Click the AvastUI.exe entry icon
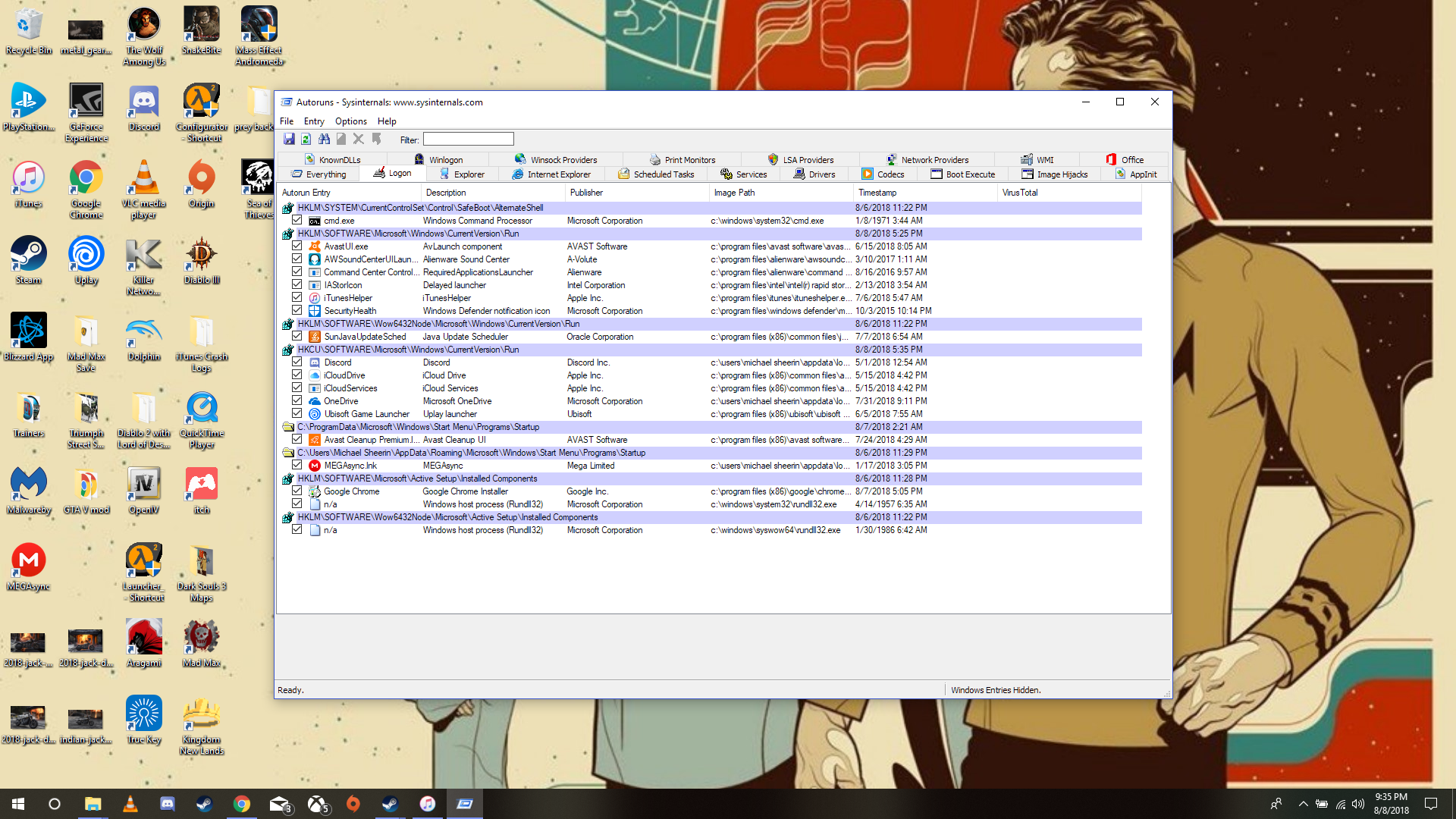This screenshot has width=1456, height=819. 315,246
